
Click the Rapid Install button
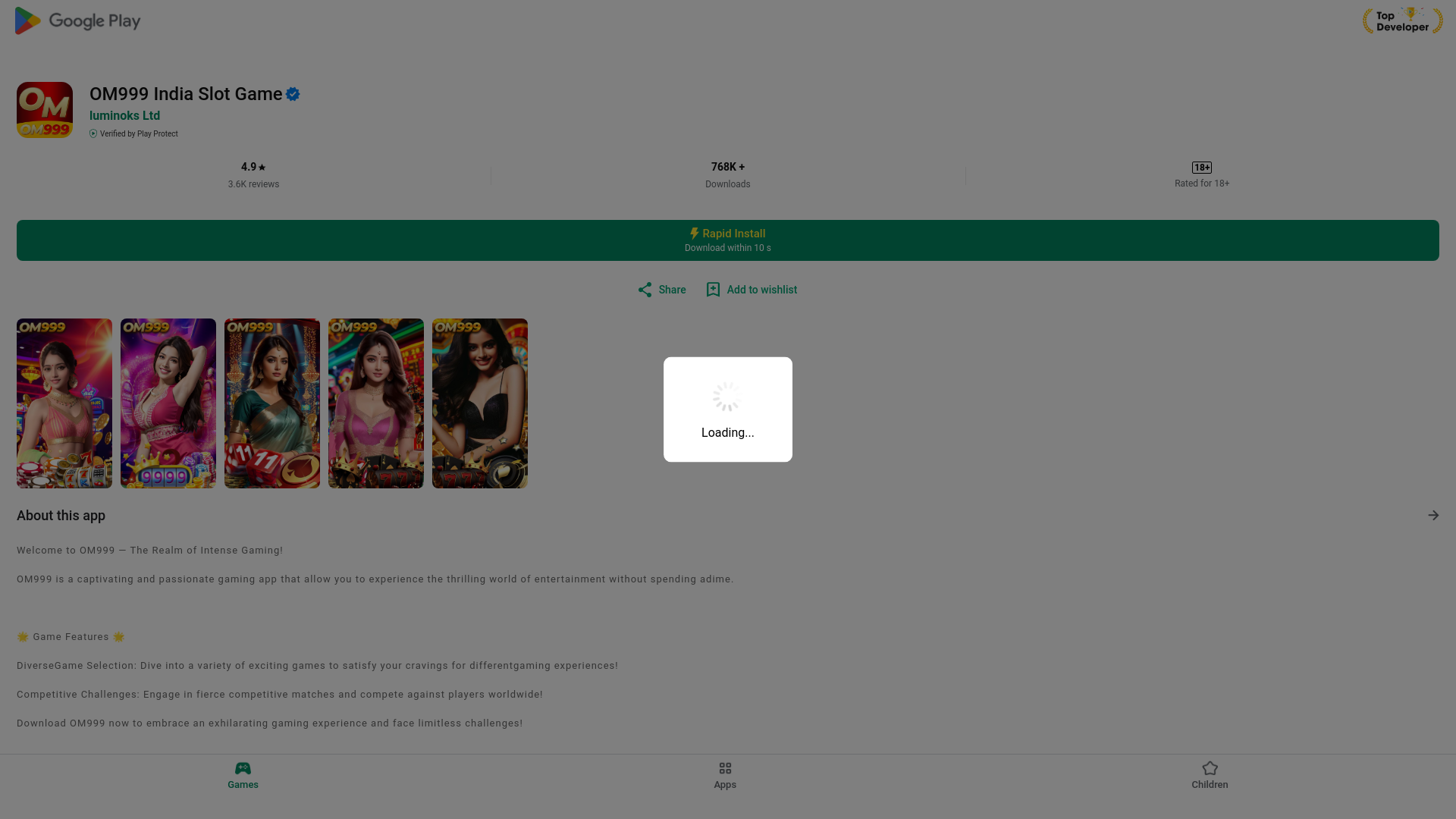[x=728, y=240]
